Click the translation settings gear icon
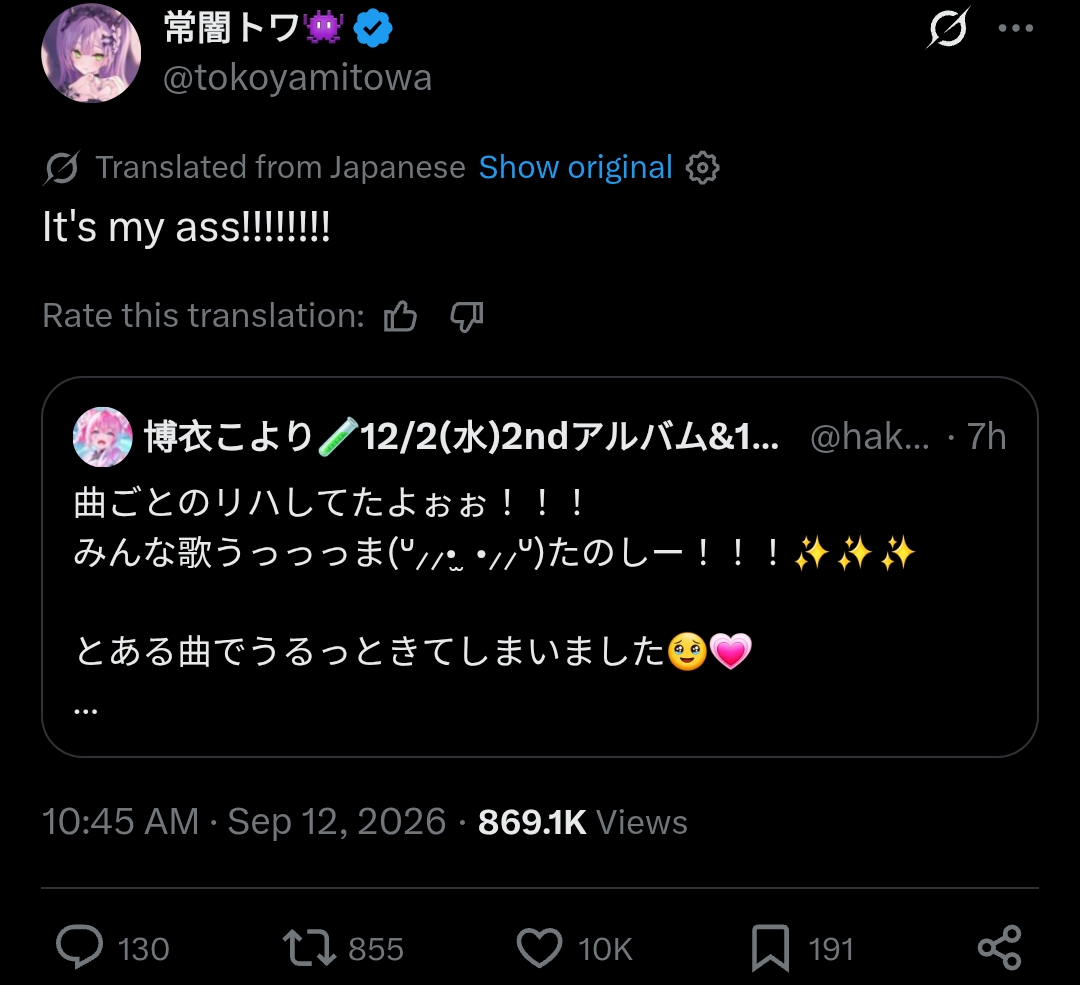The height and width of the screenshot is (985, 1080). coord(702,167)
